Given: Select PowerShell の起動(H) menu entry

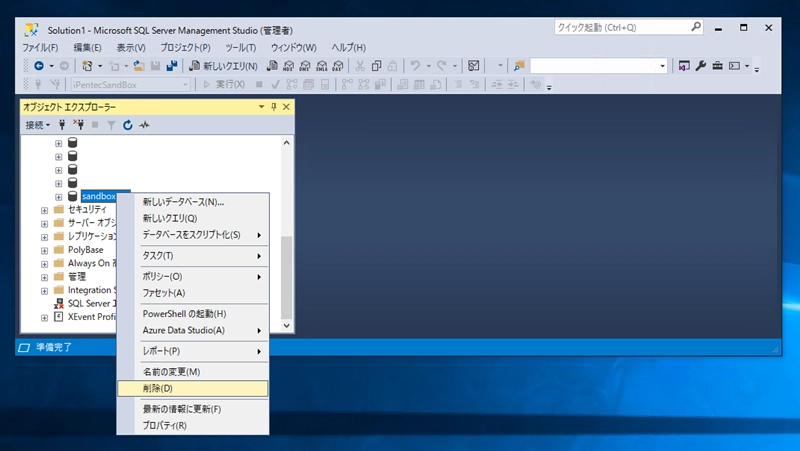Looking at the screenshot, I should pyautogui.click(x=192, y=314).
